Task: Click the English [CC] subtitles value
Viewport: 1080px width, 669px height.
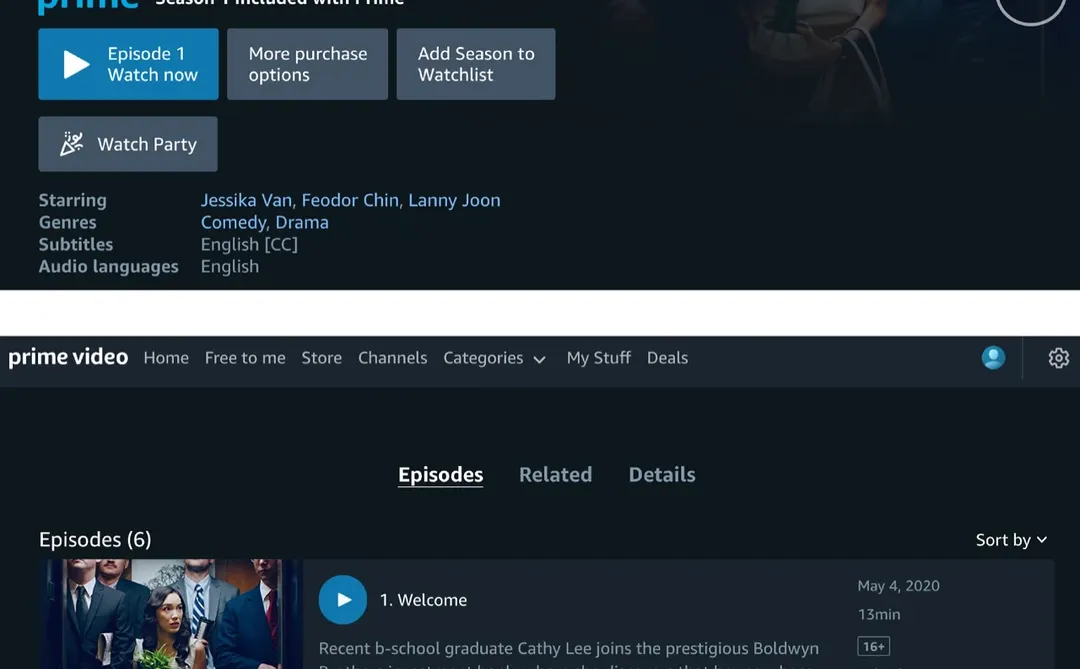Action: [249, 245]
